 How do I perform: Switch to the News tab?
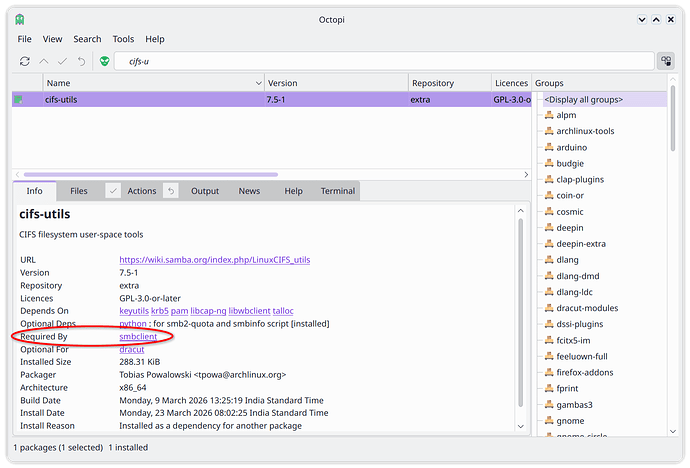pyautogui.click(x=249, y=191)
